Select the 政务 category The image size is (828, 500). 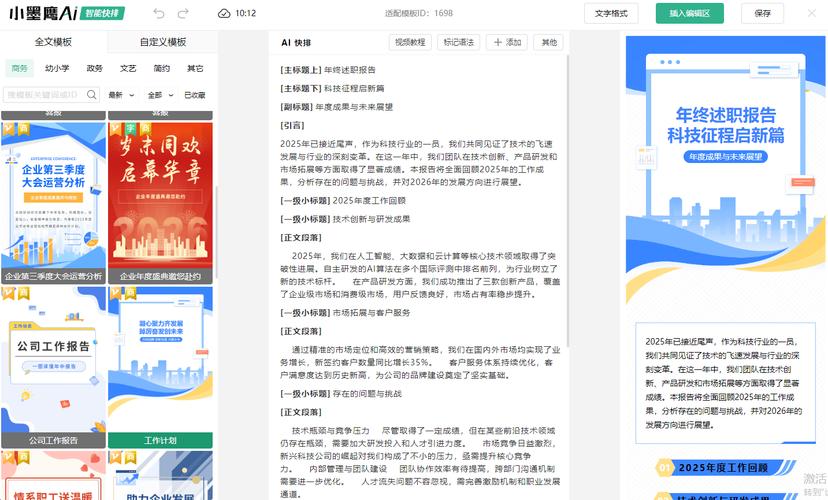click(x=95, y=68)
